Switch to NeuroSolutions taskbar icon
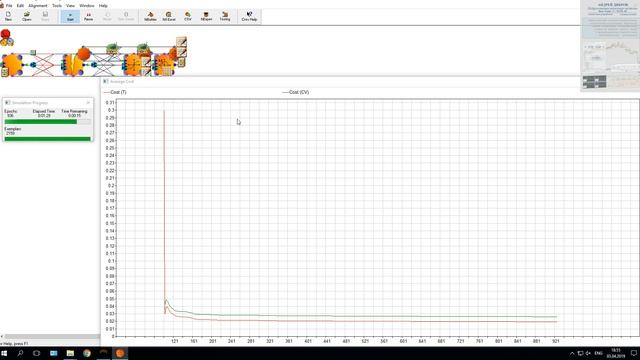This screenshot has width=640, height=360. [x=120, y=353]
